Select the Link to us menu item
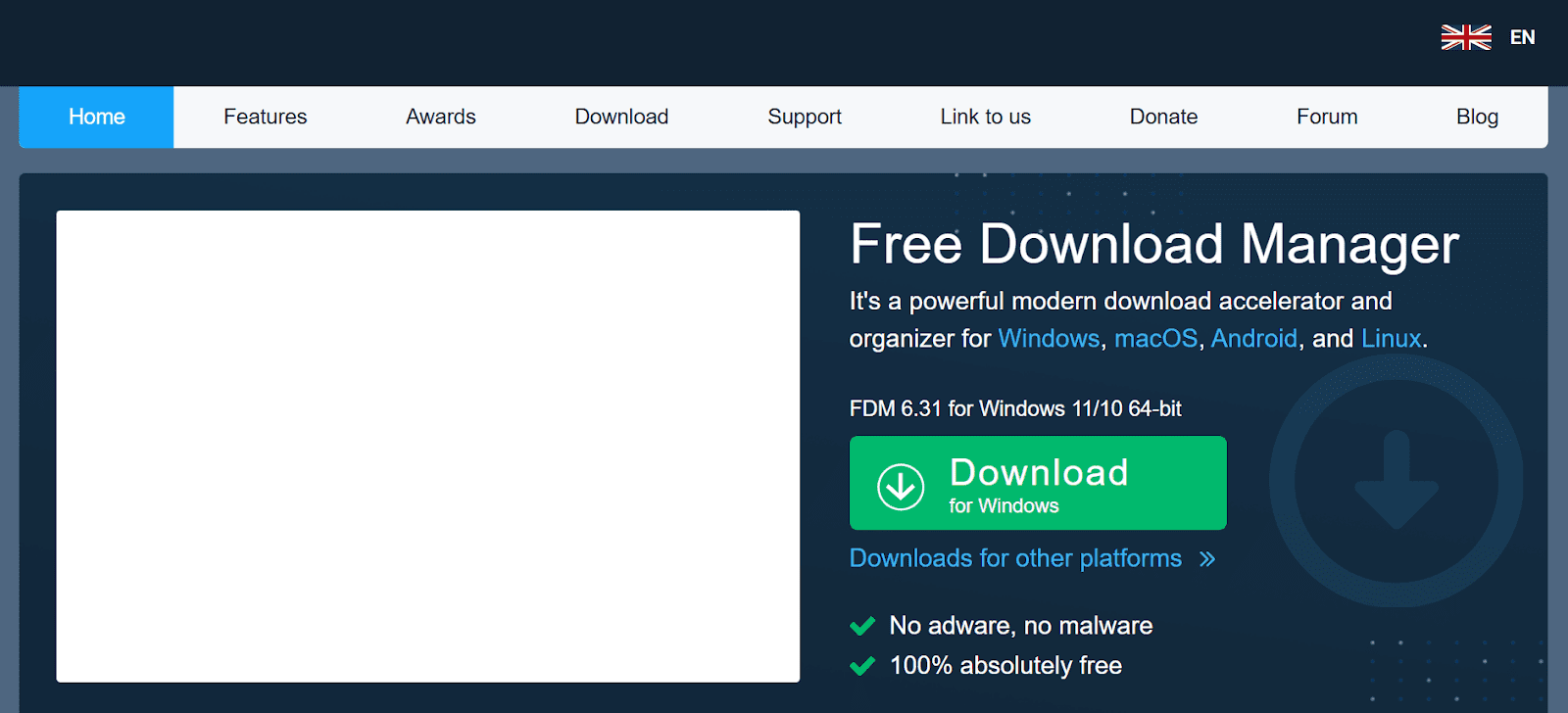This screenshot has width=1568, height=713. click(985, 117)
